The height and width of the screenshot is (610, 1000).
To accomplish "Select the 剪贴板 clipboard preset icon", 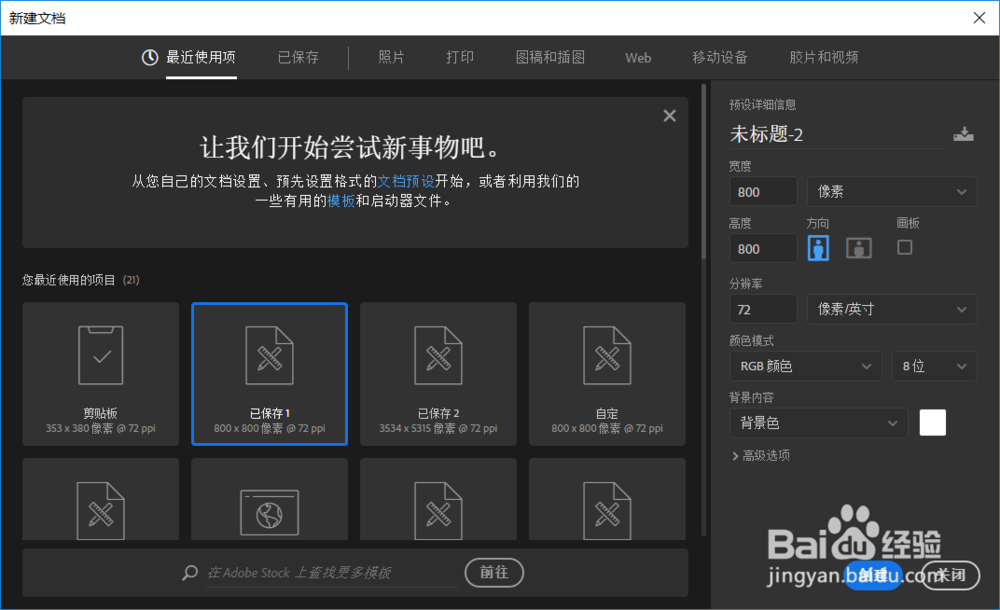I will pos(101,355).
